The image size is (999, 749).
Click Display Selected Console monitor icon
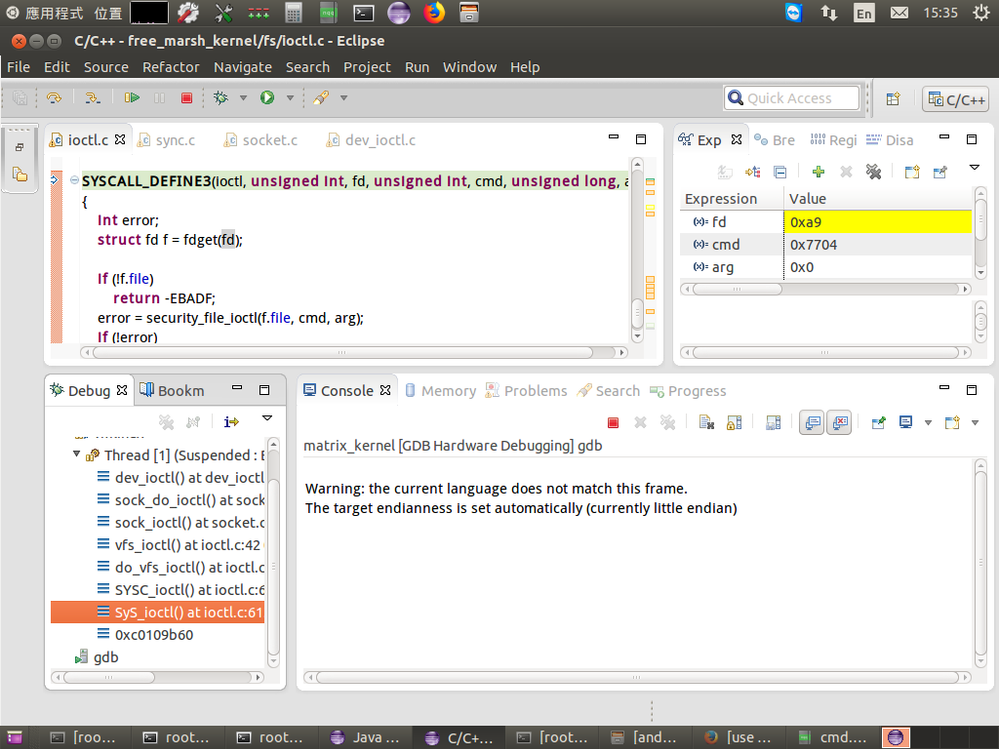tap(905, 422)
